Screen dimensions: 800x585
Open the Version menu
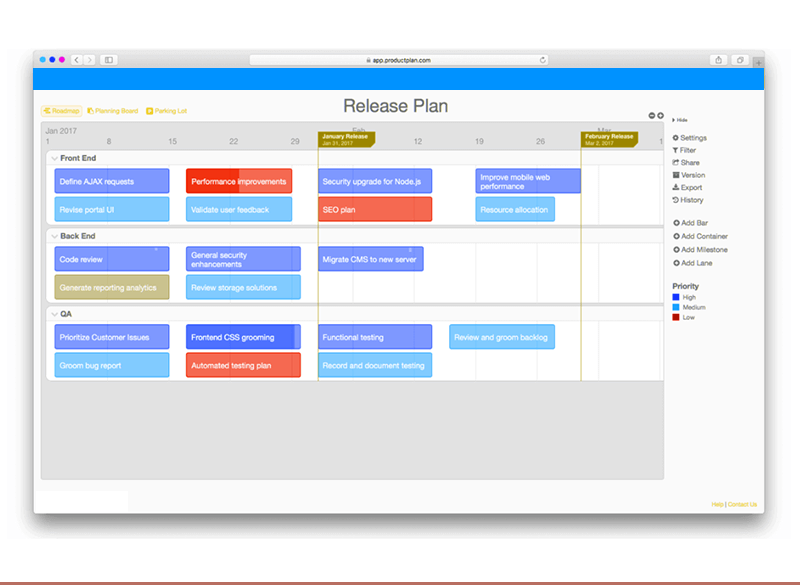(689, 175)
